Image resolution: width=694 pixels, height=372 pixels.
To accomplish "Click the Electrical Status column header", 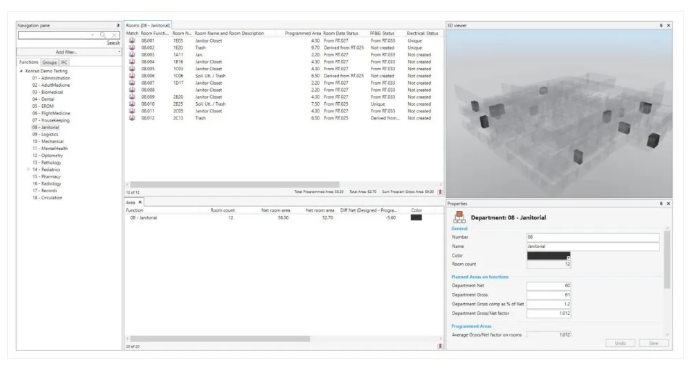I will (x=422, y=33).
